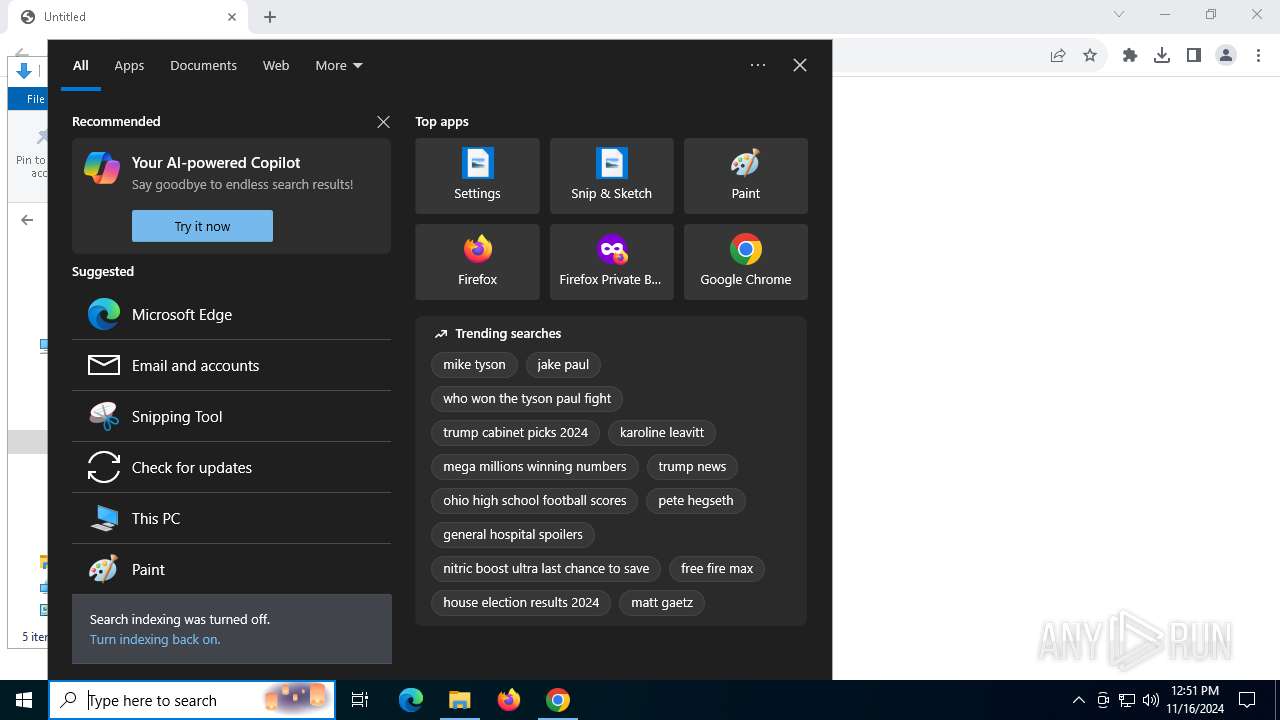Open the search panel's three-dot options menu

tap(758, 65)
